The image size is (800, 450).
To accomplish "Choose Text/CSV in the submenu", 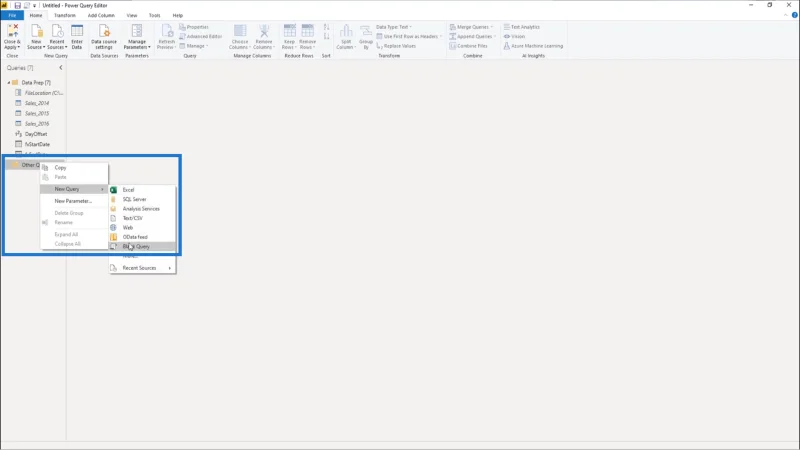I will (142, 218).
